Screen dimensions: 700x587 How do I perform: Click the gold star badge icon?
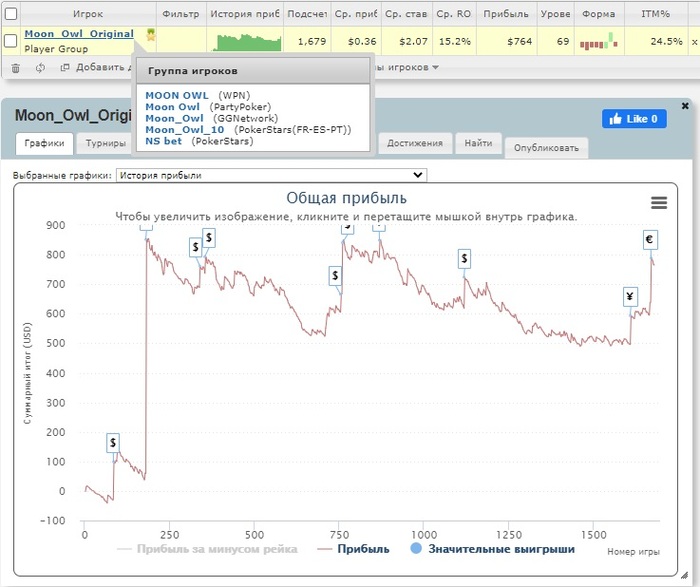coord(151,34)
